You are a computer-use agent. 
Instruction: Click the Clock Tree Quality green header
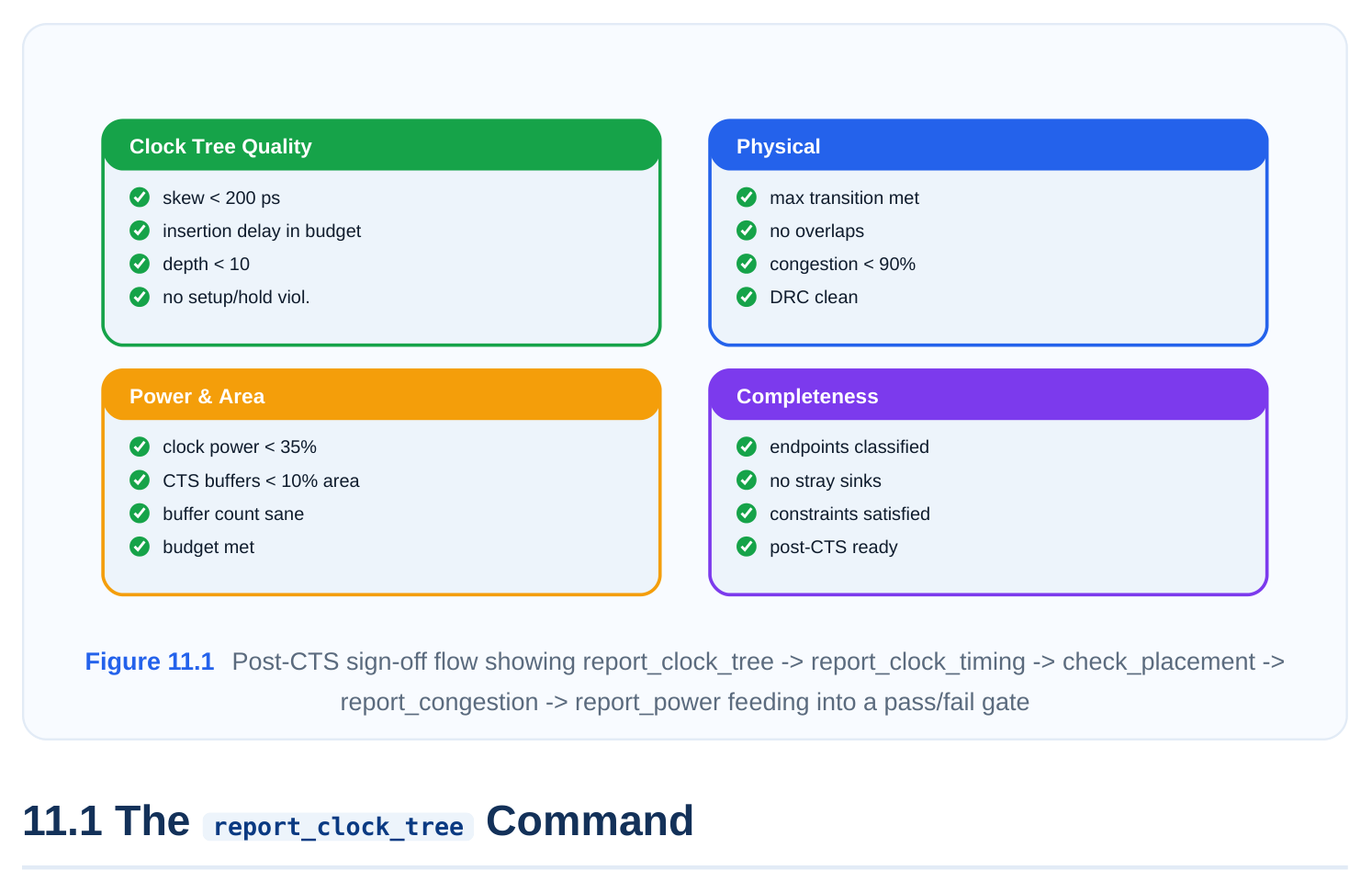point(381,145)
